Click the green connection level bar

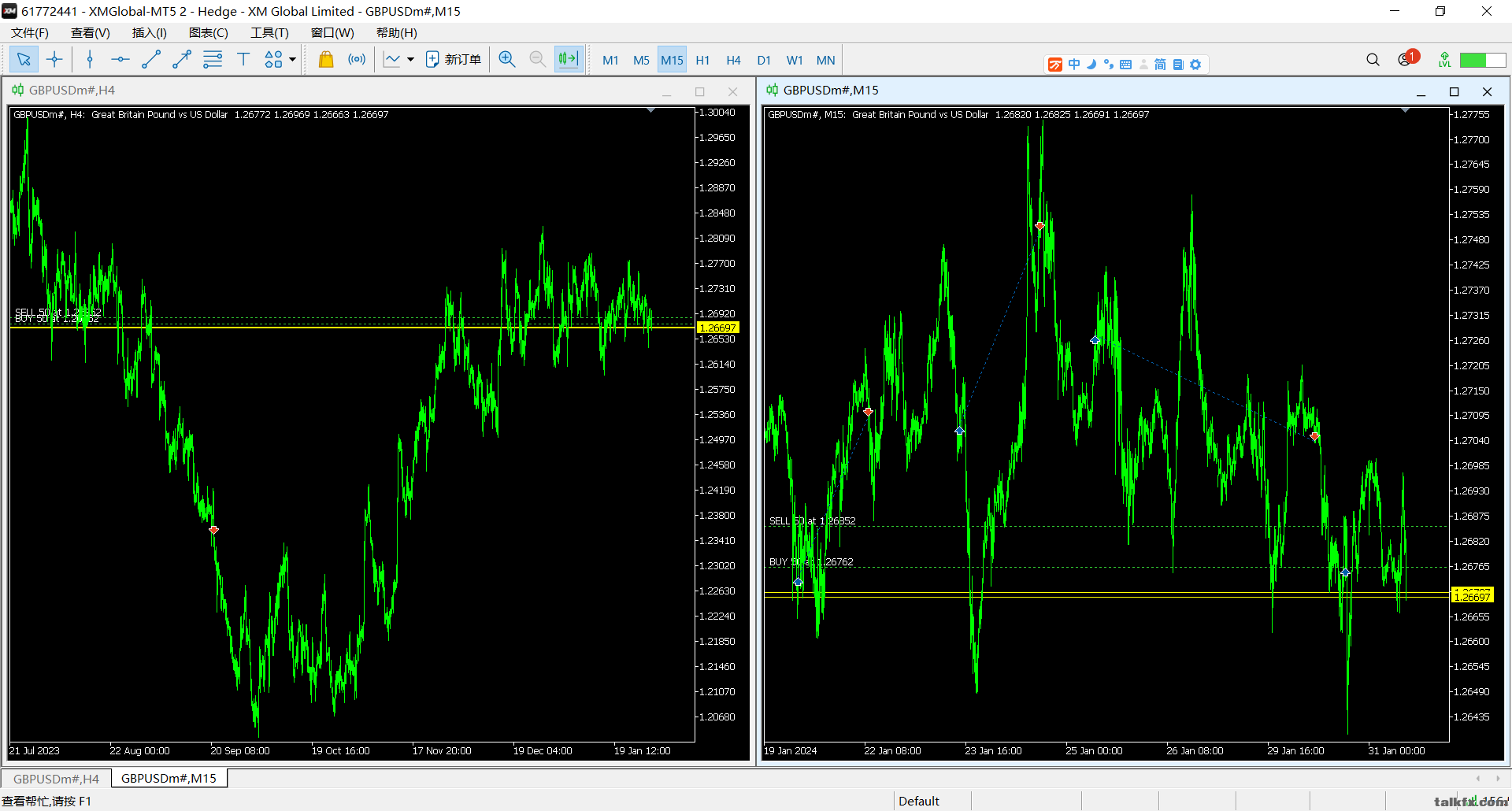tap(1483, 60)
